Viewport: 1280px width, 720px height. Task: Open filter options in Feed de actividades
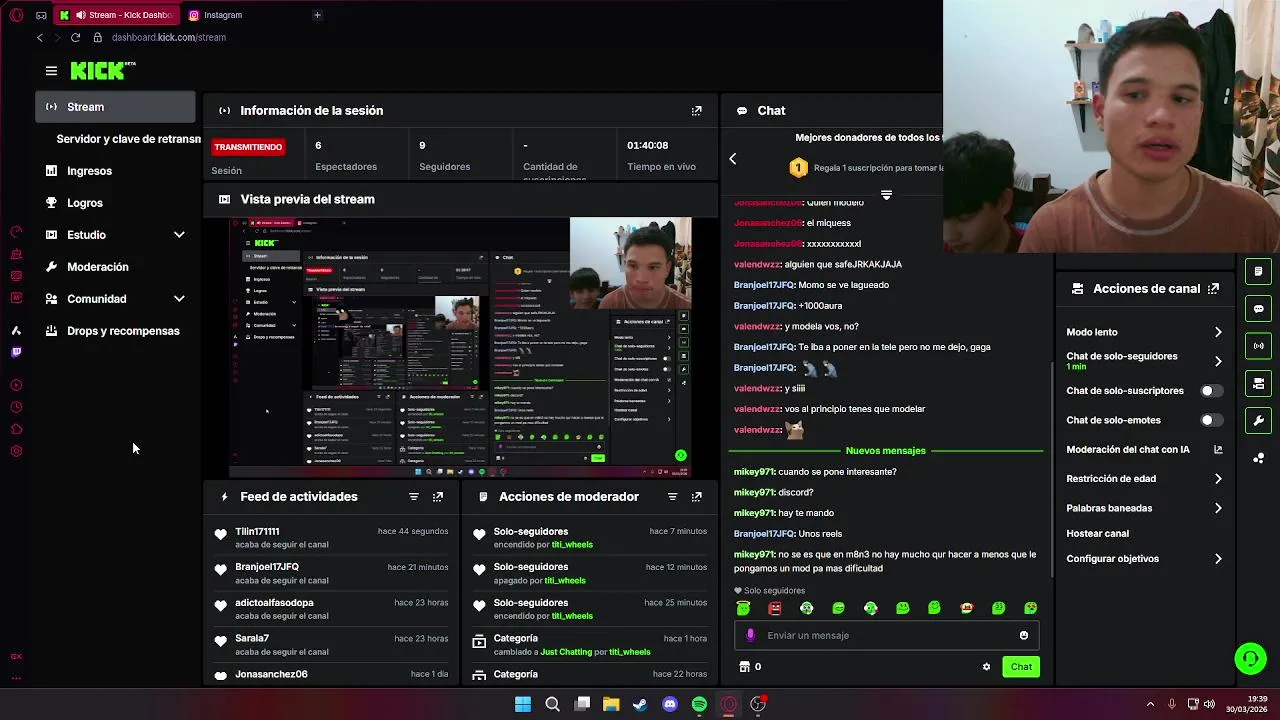(414, 497)
